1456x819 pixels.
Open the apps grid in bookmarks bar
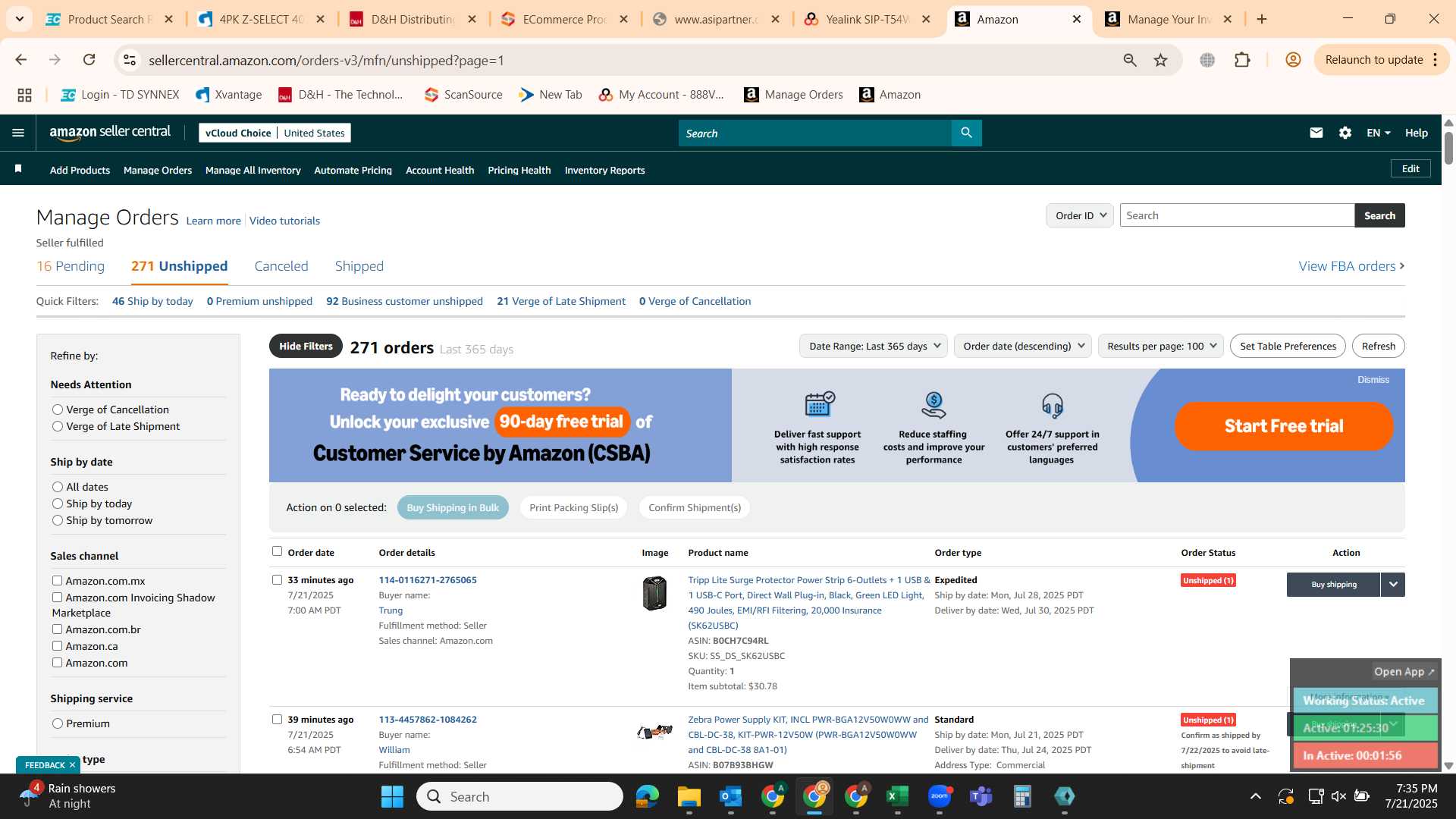click(x=24, y=95)
